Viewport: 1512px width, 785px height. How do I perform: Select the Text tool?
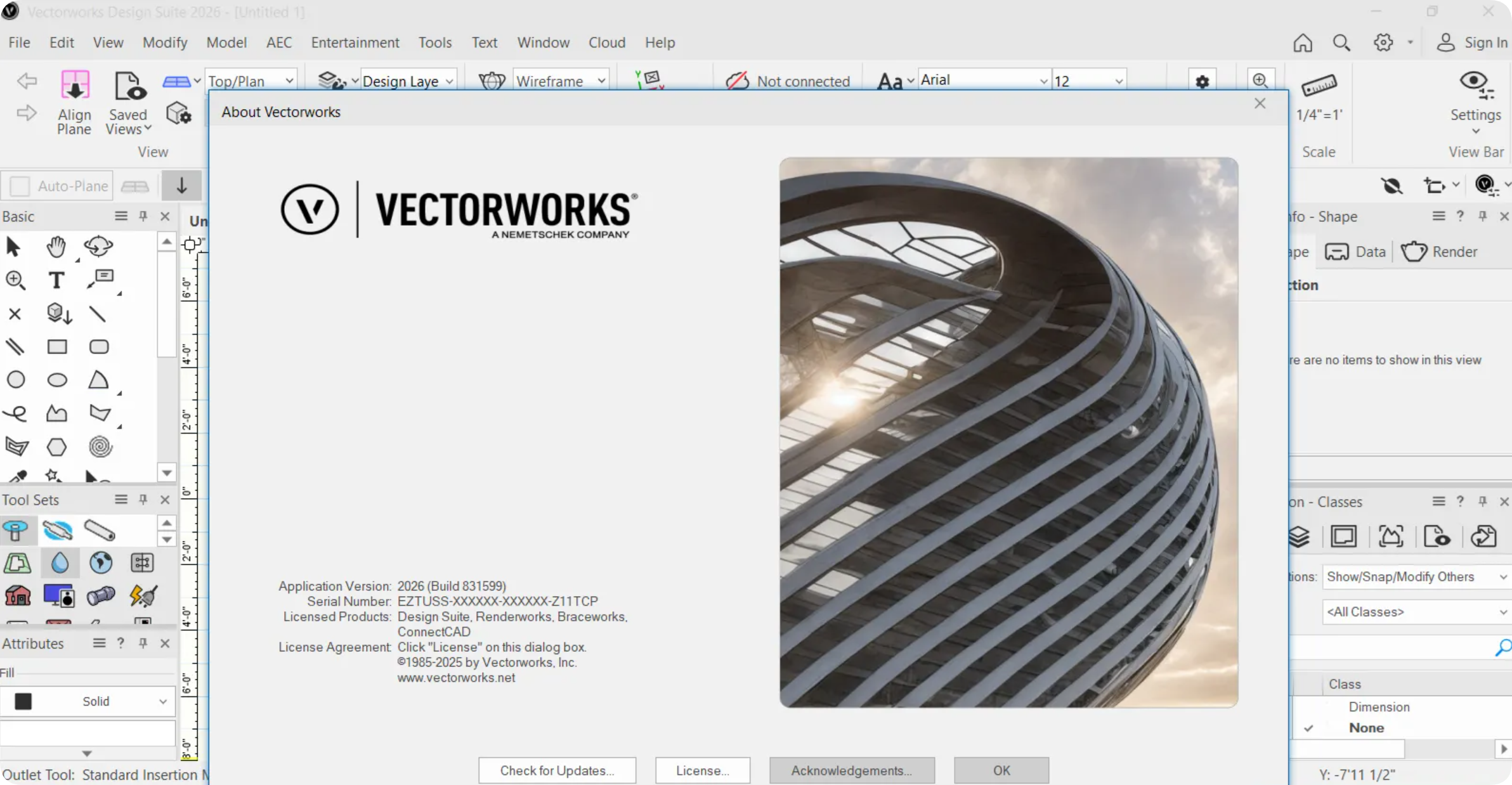tap(56, 280)
